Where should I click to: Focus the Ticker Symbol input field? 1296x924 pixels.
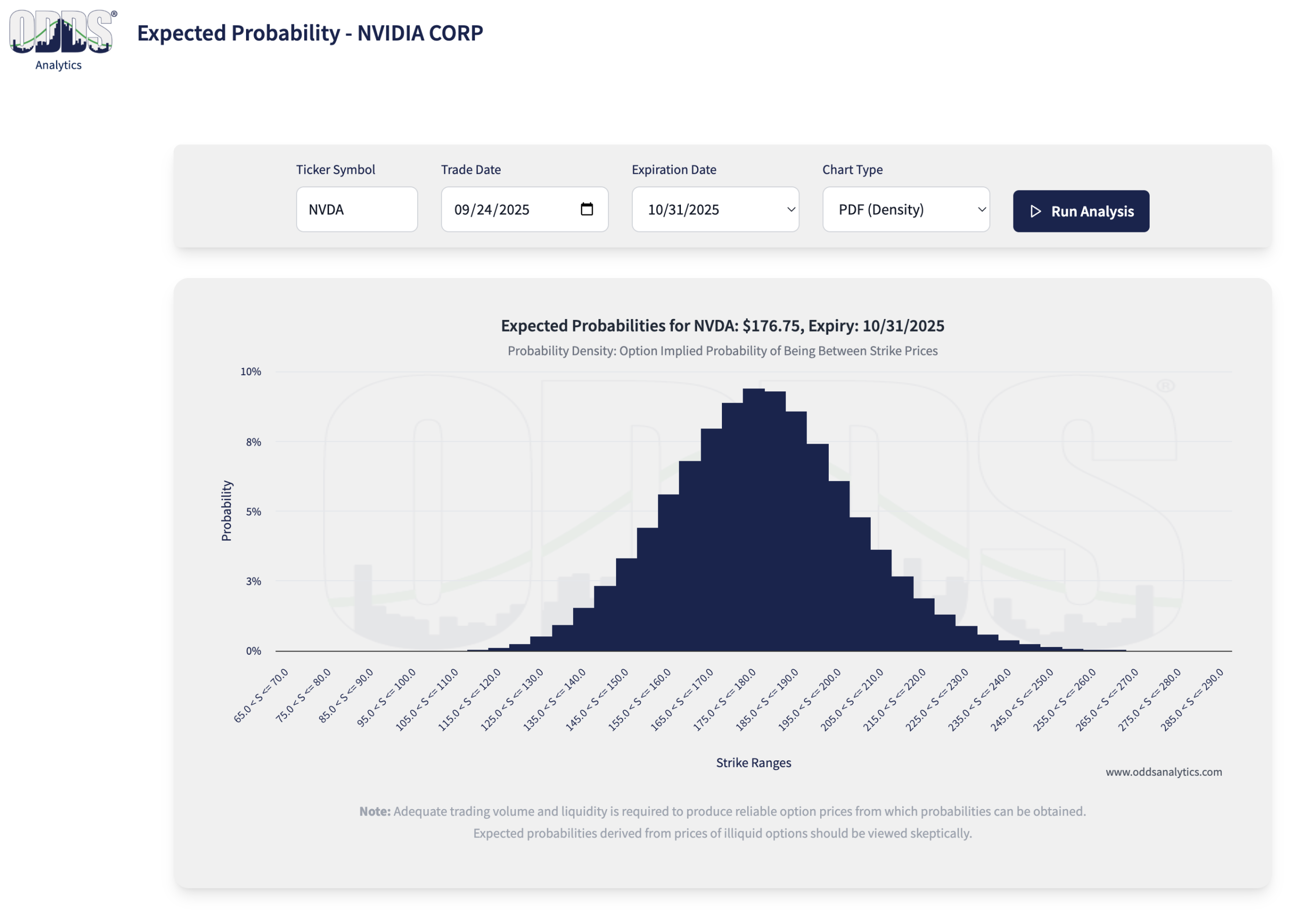click(x=357, y=210)
